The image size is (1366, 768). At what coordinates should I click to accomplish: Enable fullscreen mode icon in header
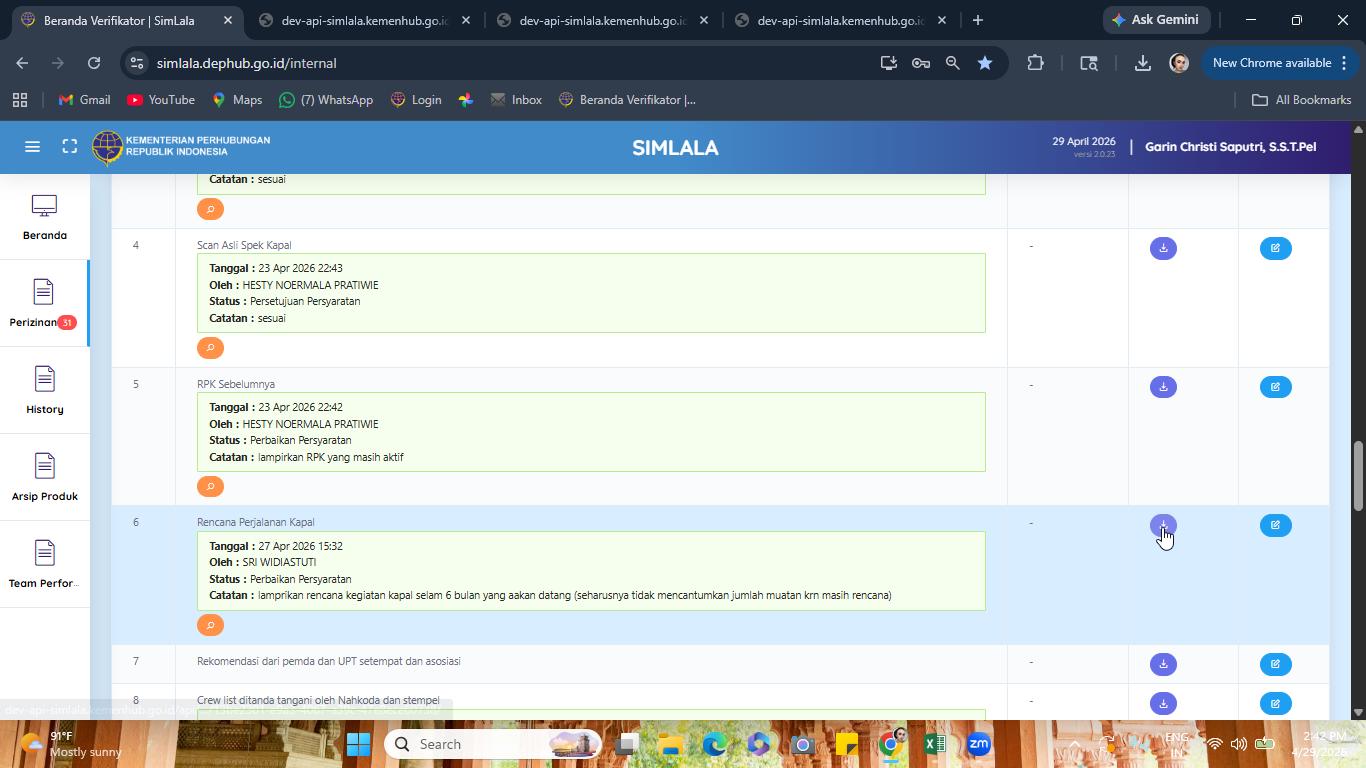69,147
